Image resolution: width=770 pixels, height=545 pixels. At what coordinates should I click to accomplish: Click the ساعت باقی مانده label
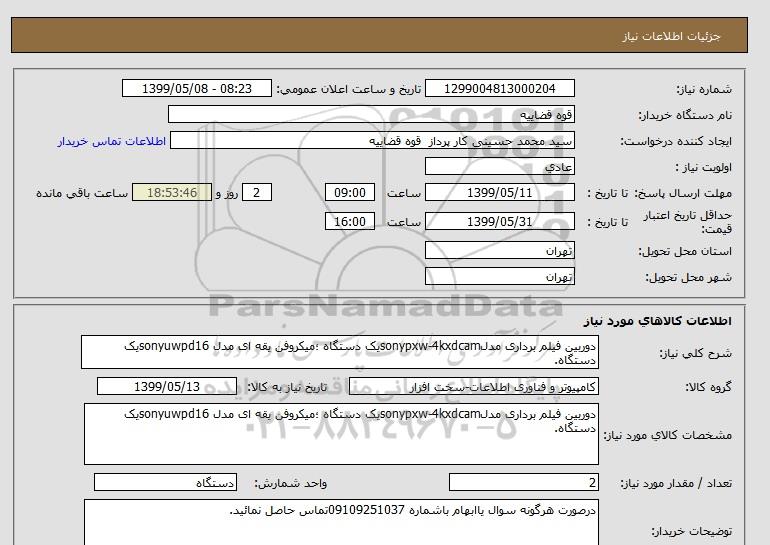pyautogui.click(x=82, y=193)
